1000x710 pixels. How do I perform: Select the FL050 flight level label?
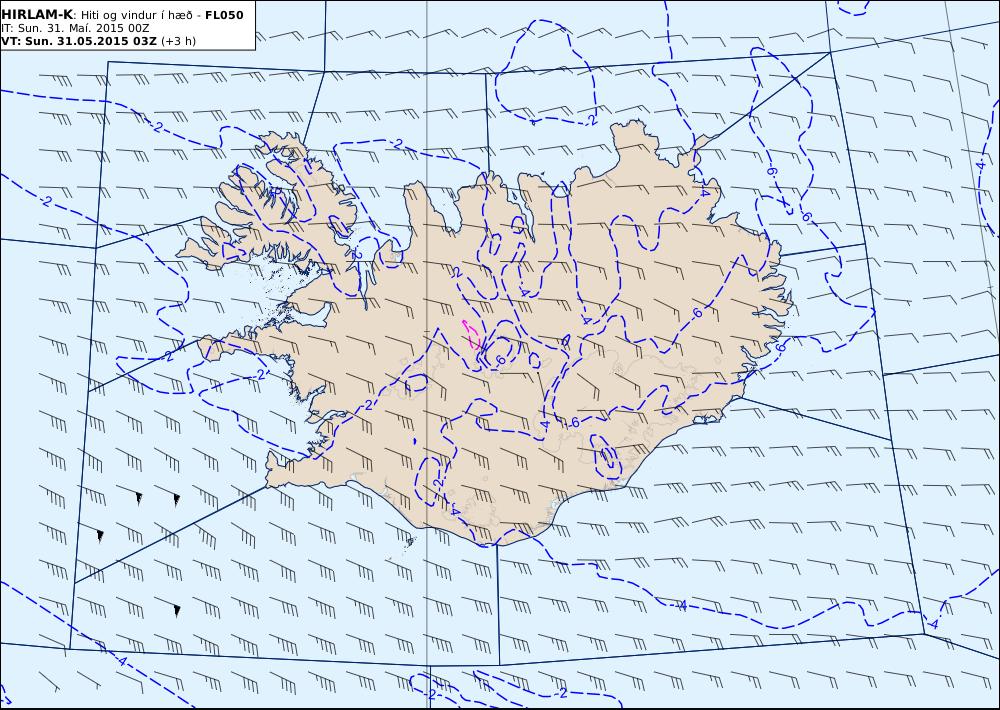(224, 15)
